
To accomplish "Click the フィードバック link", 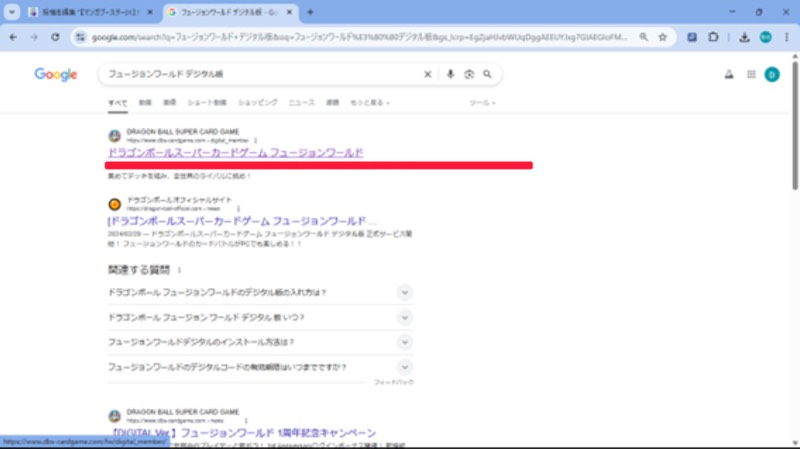I will [393, 382].
